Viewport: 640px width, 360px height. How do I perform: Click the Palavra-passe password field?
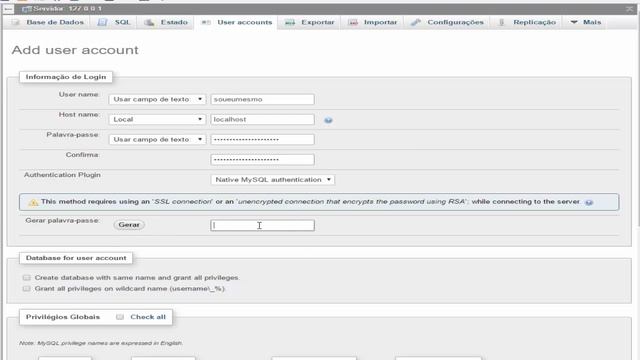click(262, 139)
